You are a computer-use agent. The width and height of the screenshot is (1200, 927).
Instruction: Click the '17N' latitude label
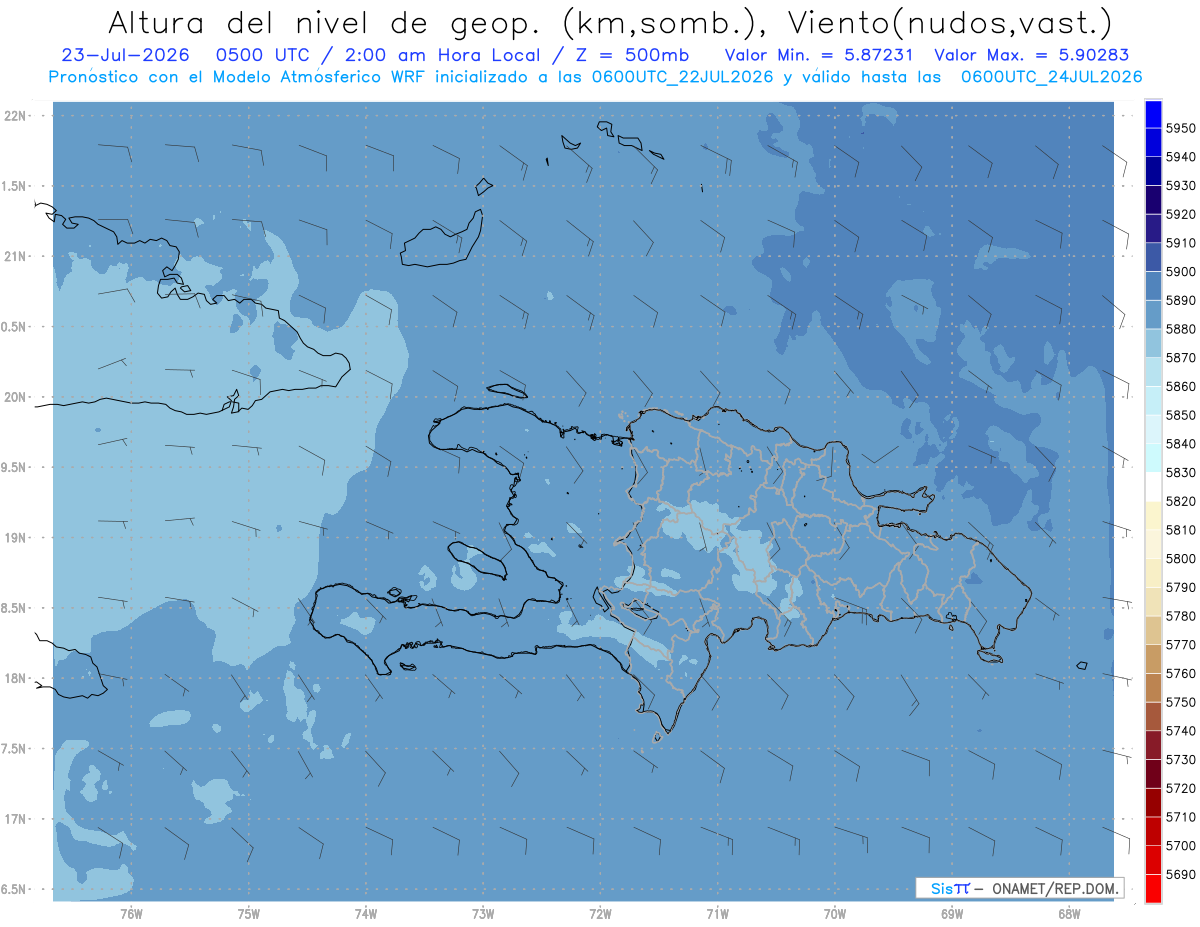click(x=16, y=819)
